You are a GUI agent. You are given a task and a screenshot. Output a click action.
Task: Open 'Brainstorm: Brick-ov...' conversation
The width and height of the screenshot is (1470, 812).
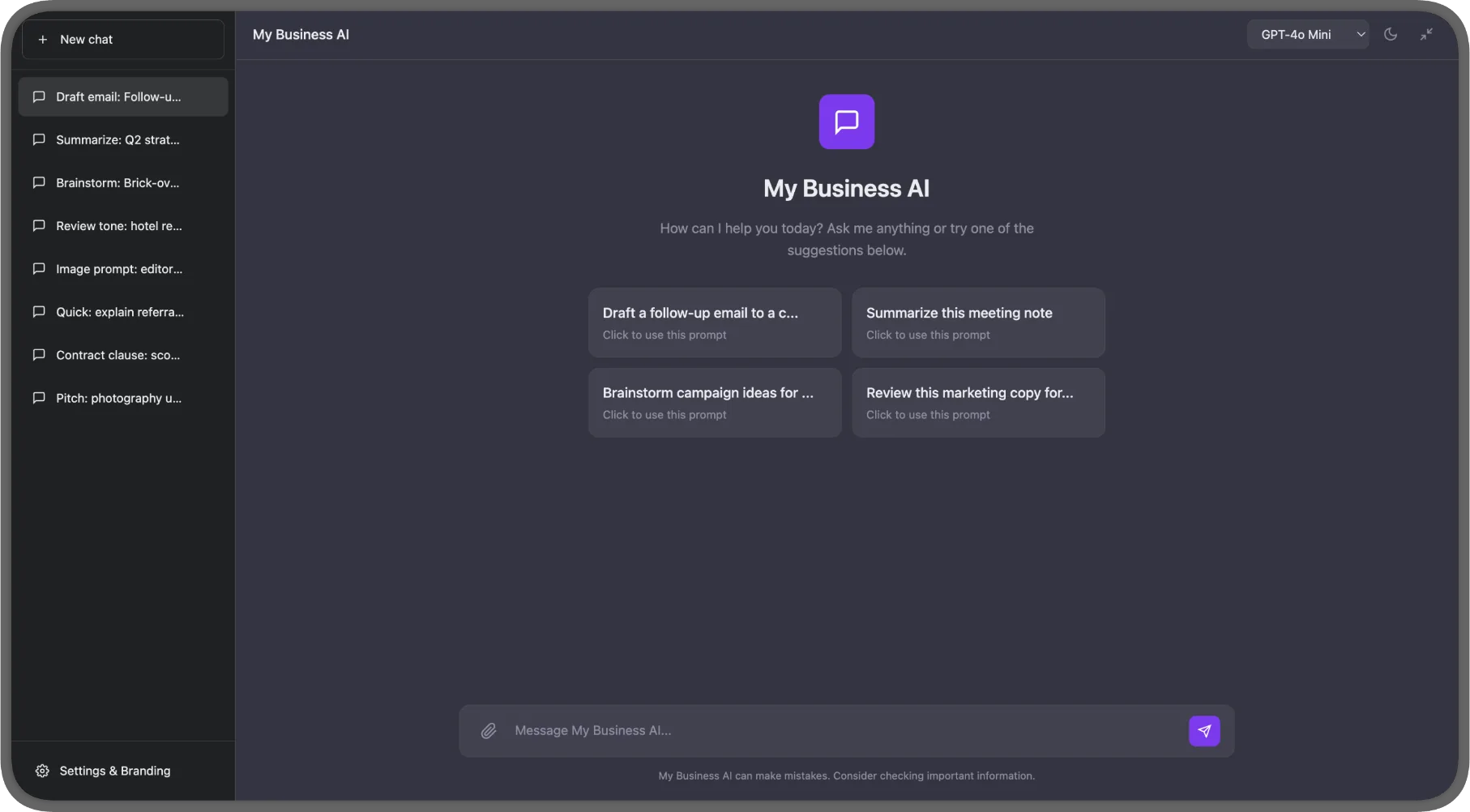(x=123, y=182)
